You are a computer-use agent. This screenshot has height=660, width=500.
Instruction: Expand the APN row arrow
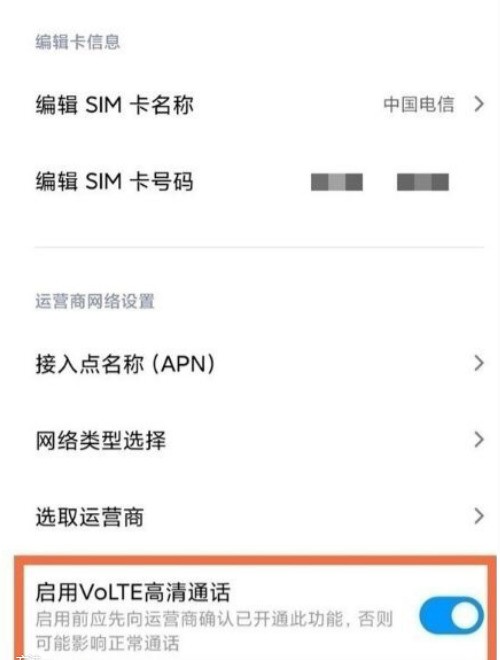(479, 363)
